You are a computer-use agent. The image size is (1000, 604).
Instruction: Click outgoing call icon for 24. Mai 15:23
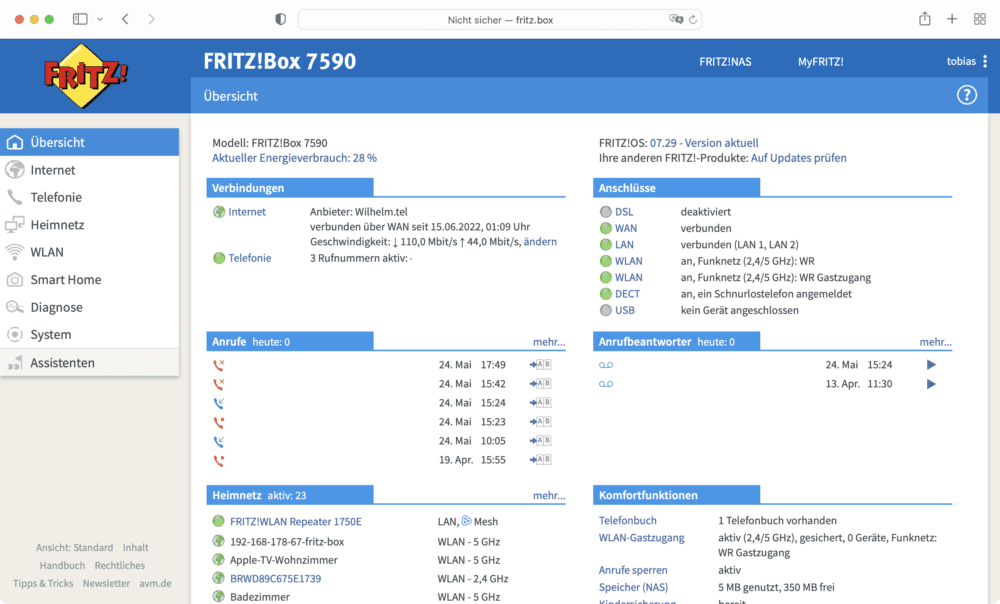pos(219,422)
